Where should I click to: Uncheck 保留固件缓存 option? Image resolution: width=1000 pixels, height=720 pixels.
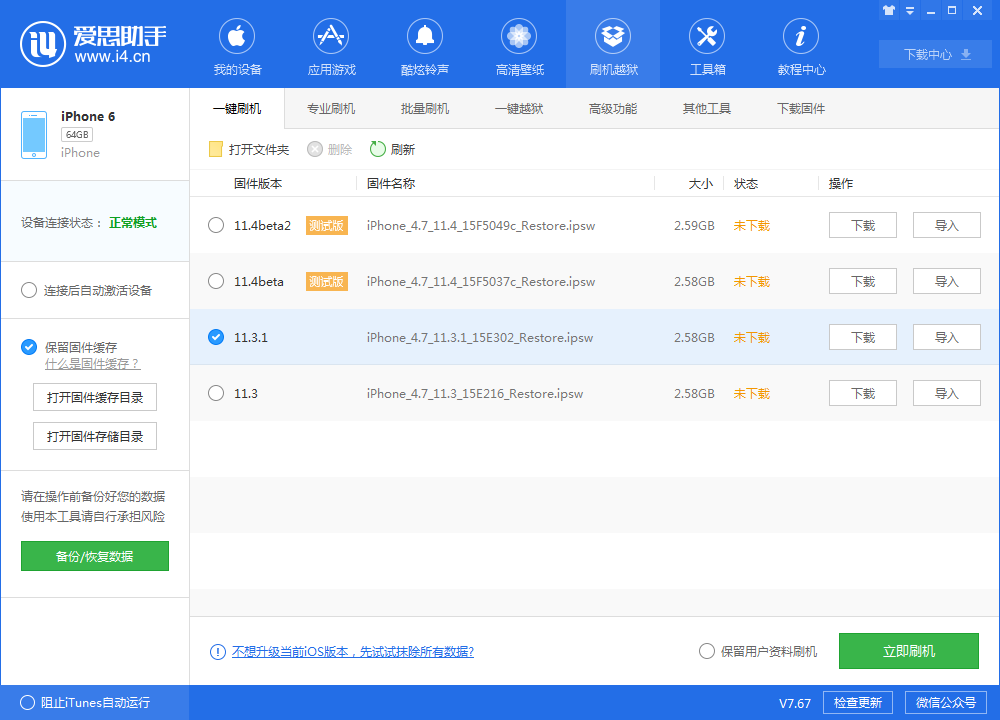pyautogui.click(x=29, y=347)
